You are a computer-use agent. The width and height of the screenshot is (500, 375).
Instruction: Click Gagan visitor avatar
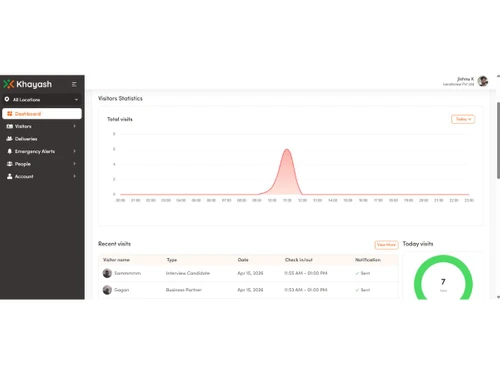coord(107,290)
